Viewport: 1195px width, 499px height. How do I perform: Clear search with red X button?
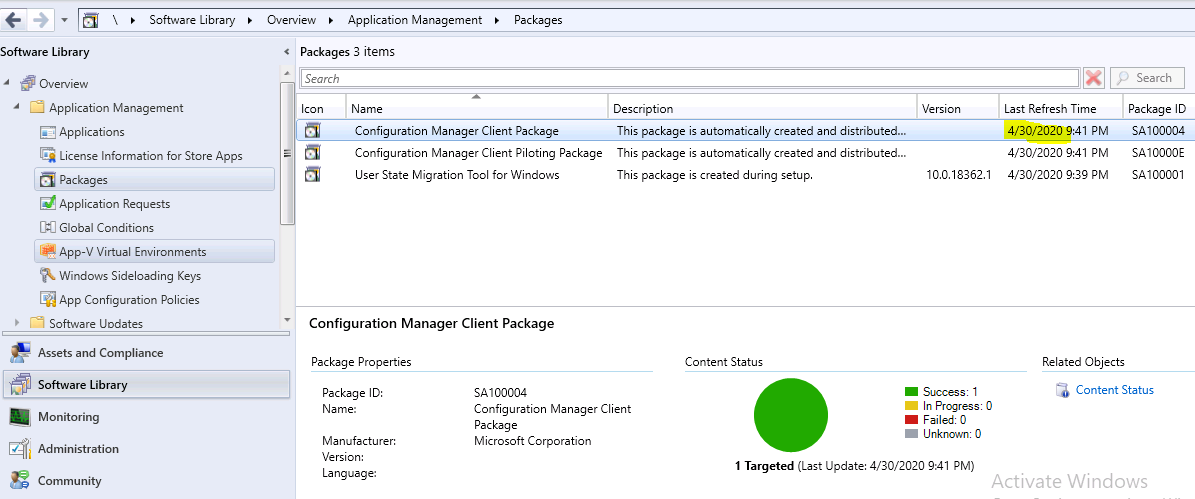1094,78
